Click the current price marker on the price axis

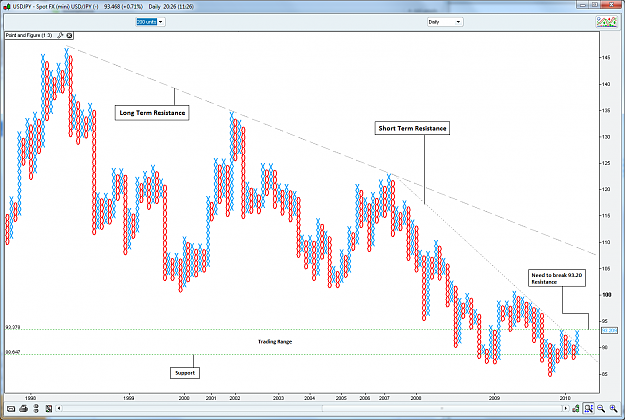point(609,330)
